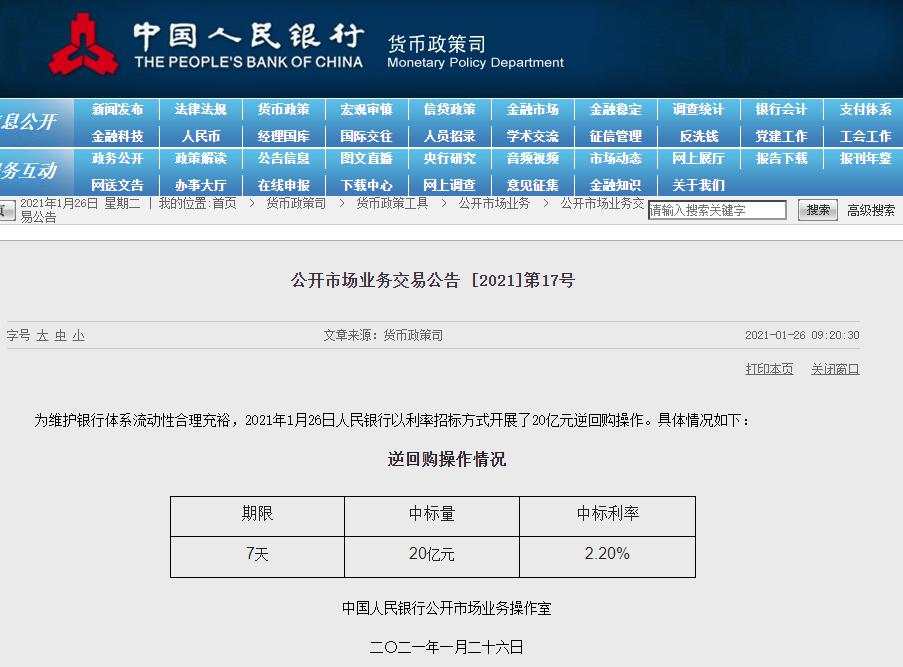The width and height of the screenshot is (903, 667).
Task: Open the 工会工作 navigation item
Action: pos(866,137)
